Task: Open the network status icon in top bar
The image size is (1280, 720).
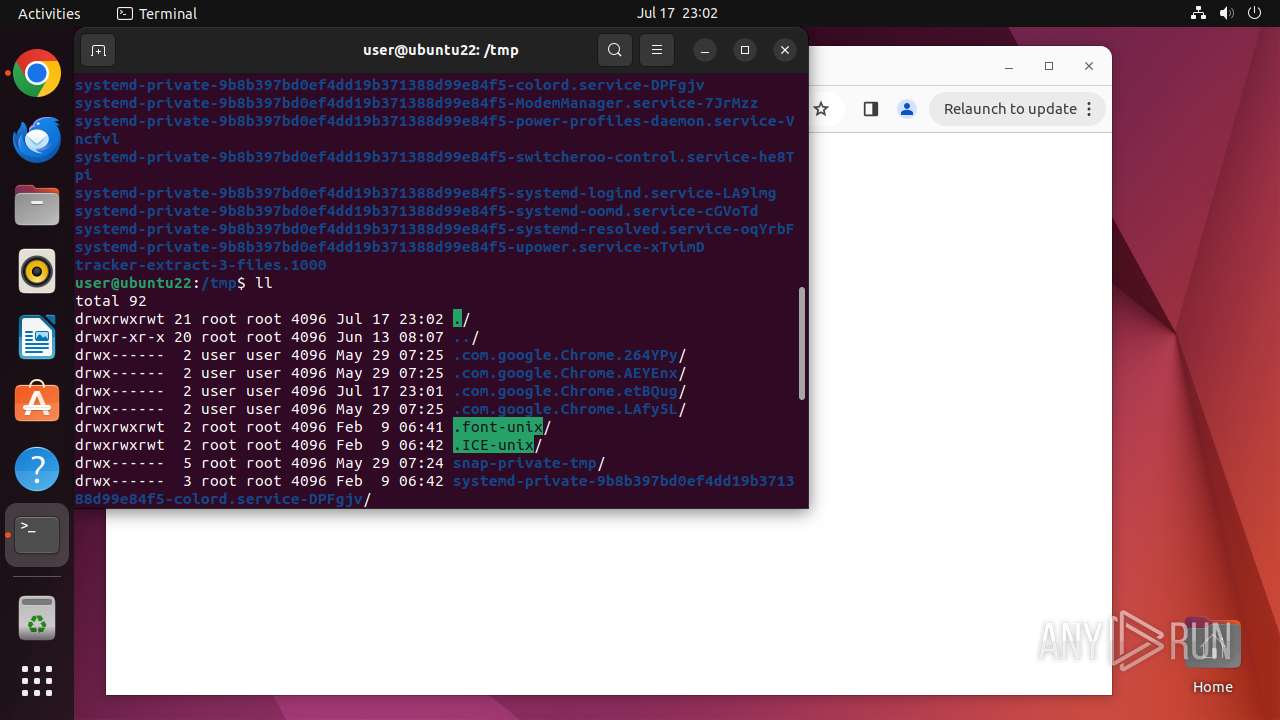Action: click(1199, 13)
